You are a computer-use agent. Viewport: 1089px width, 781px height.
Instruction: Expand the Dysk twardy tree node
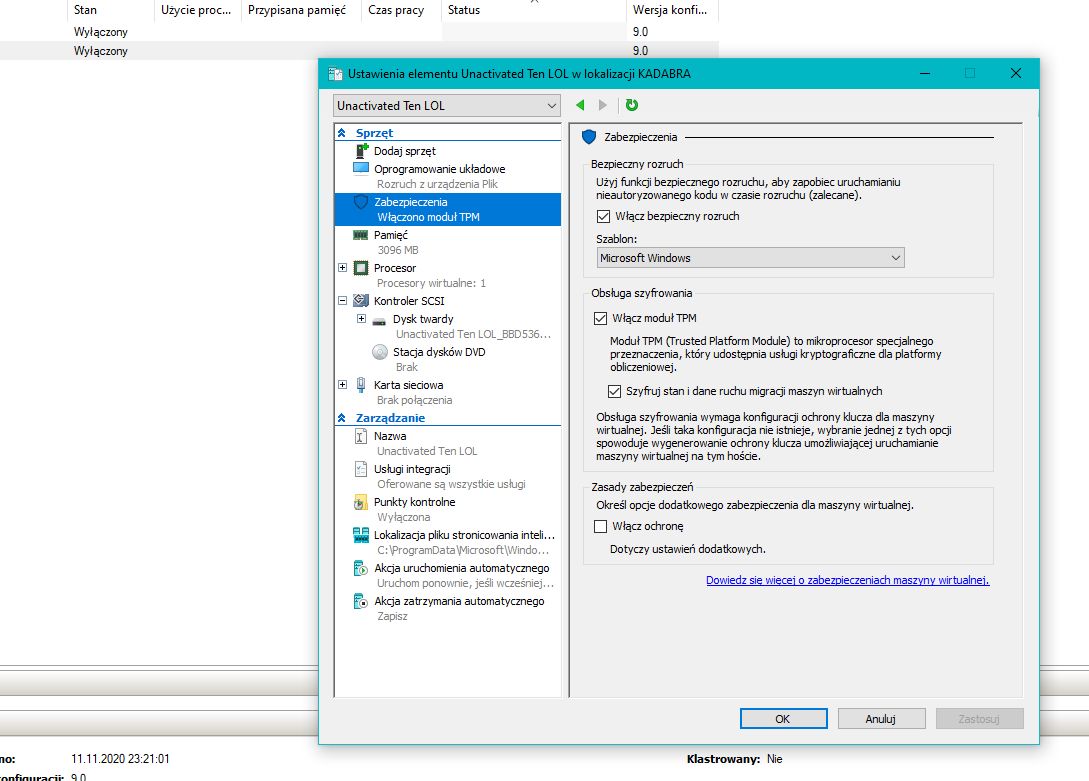tap(361, 319)
